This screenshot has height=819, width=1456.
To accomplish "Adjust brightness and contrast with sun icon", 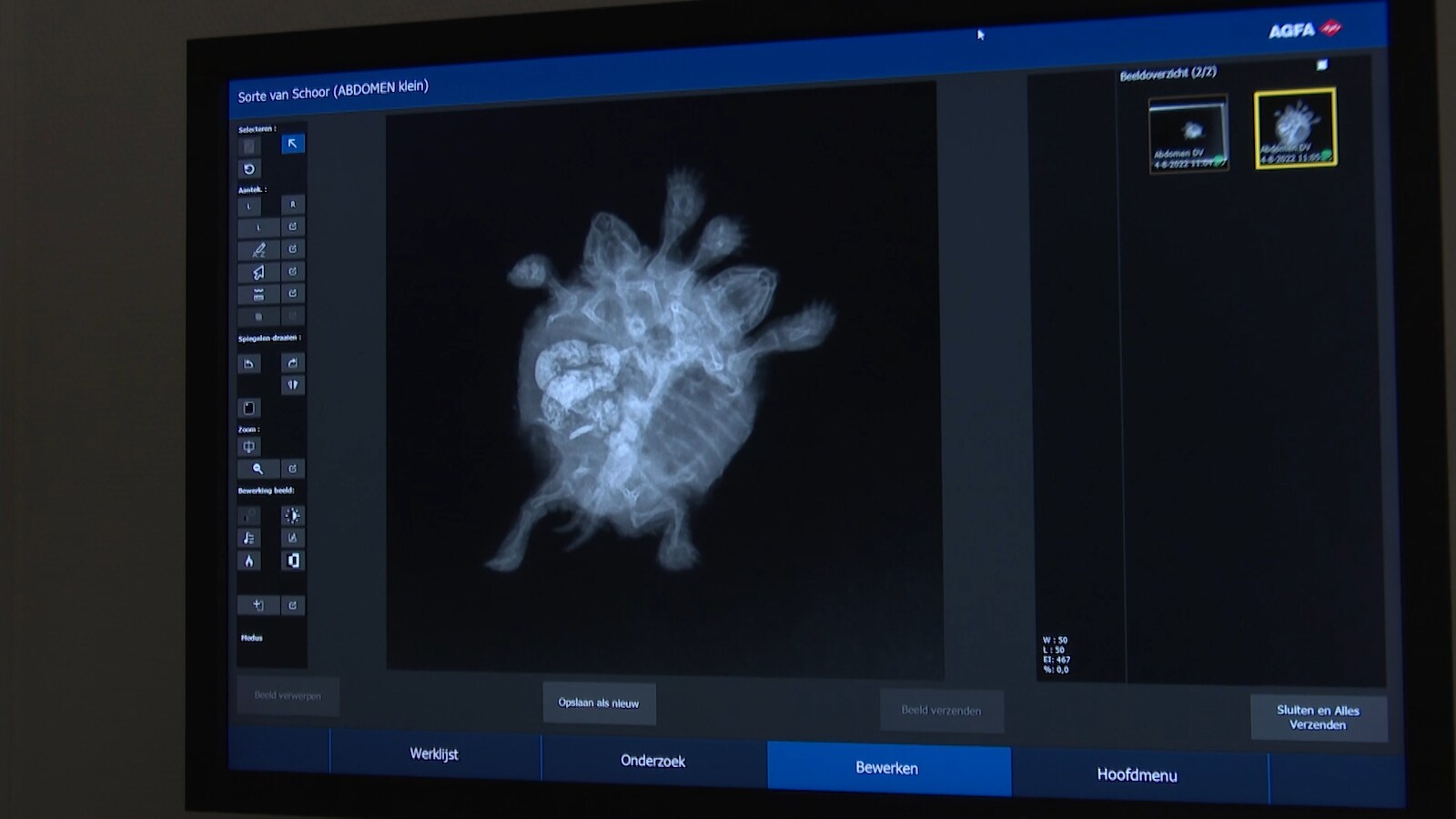I will tap(292, 516).
